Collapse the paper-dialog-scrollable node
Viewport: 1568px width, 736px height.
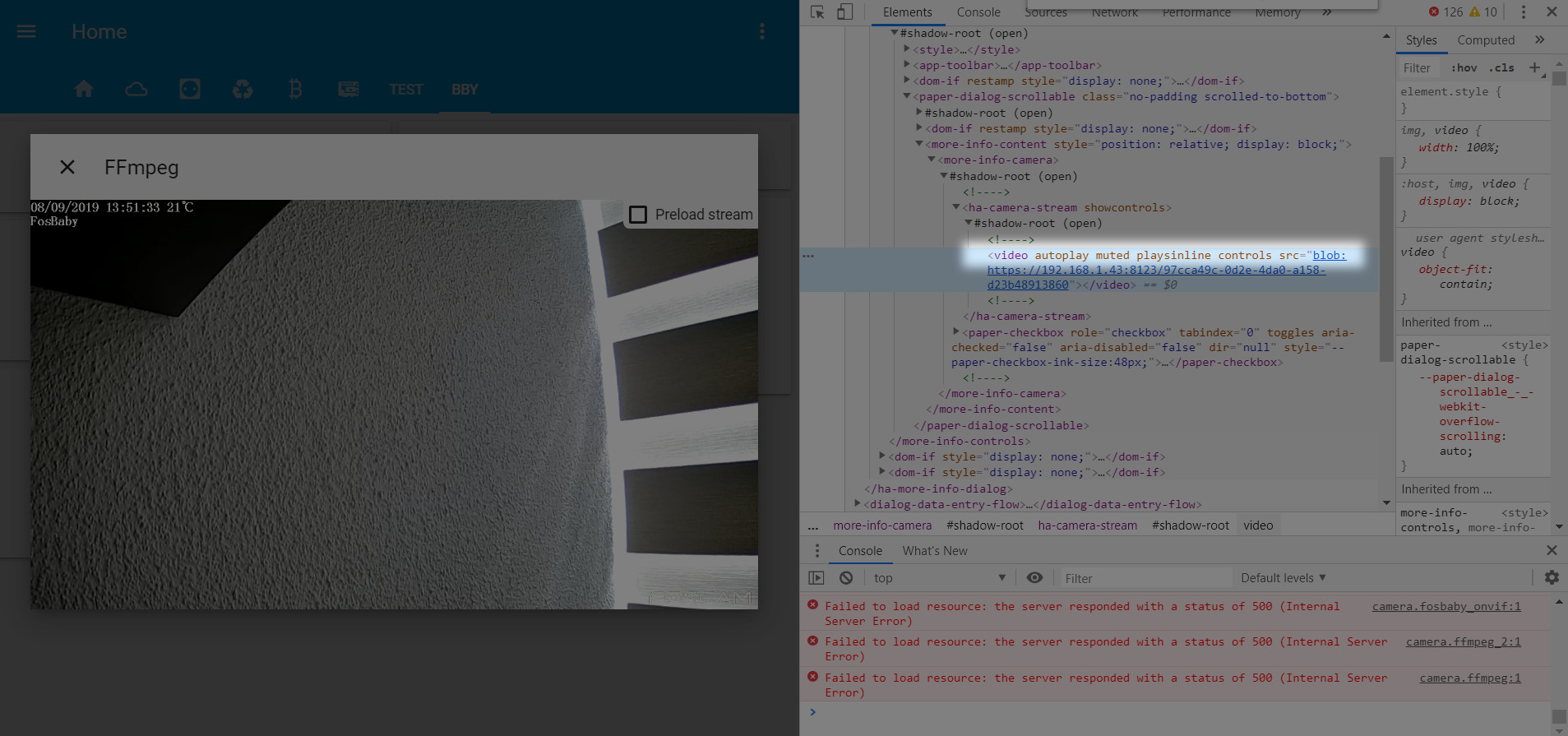(x=907, y=96)
